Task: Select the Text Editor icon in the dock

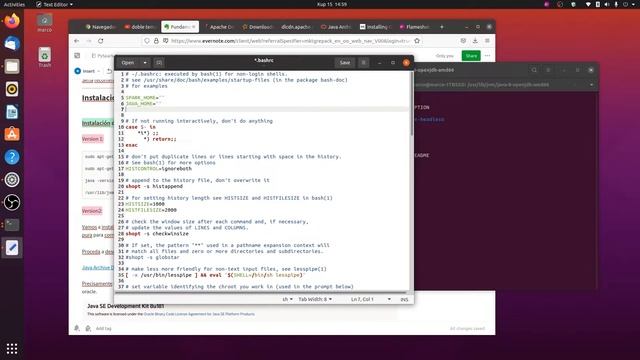Action: pyautogui.click(x=12, y=247)
